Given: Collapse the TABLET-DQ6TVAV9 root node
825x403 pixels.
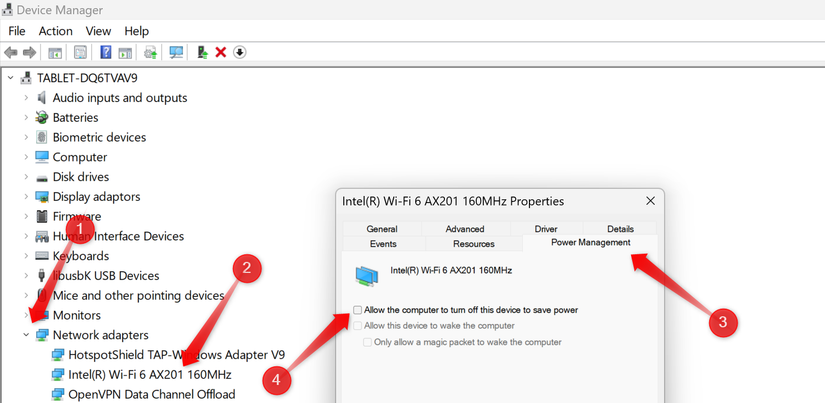Looking at the screenshot, I should [10, 78].
